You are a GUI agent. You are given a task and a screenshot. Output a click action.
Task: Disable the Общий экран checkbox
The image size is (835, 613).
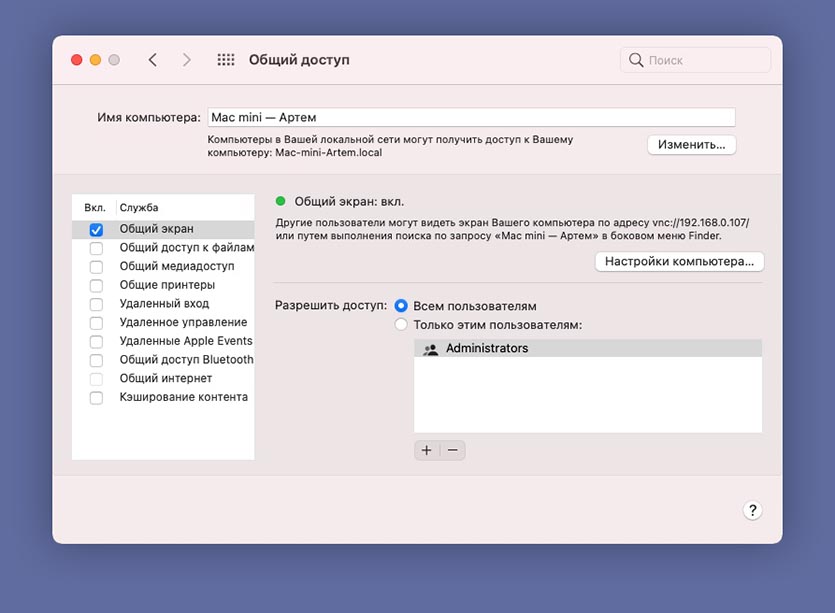pyautogui.click(x=96, y=230)
